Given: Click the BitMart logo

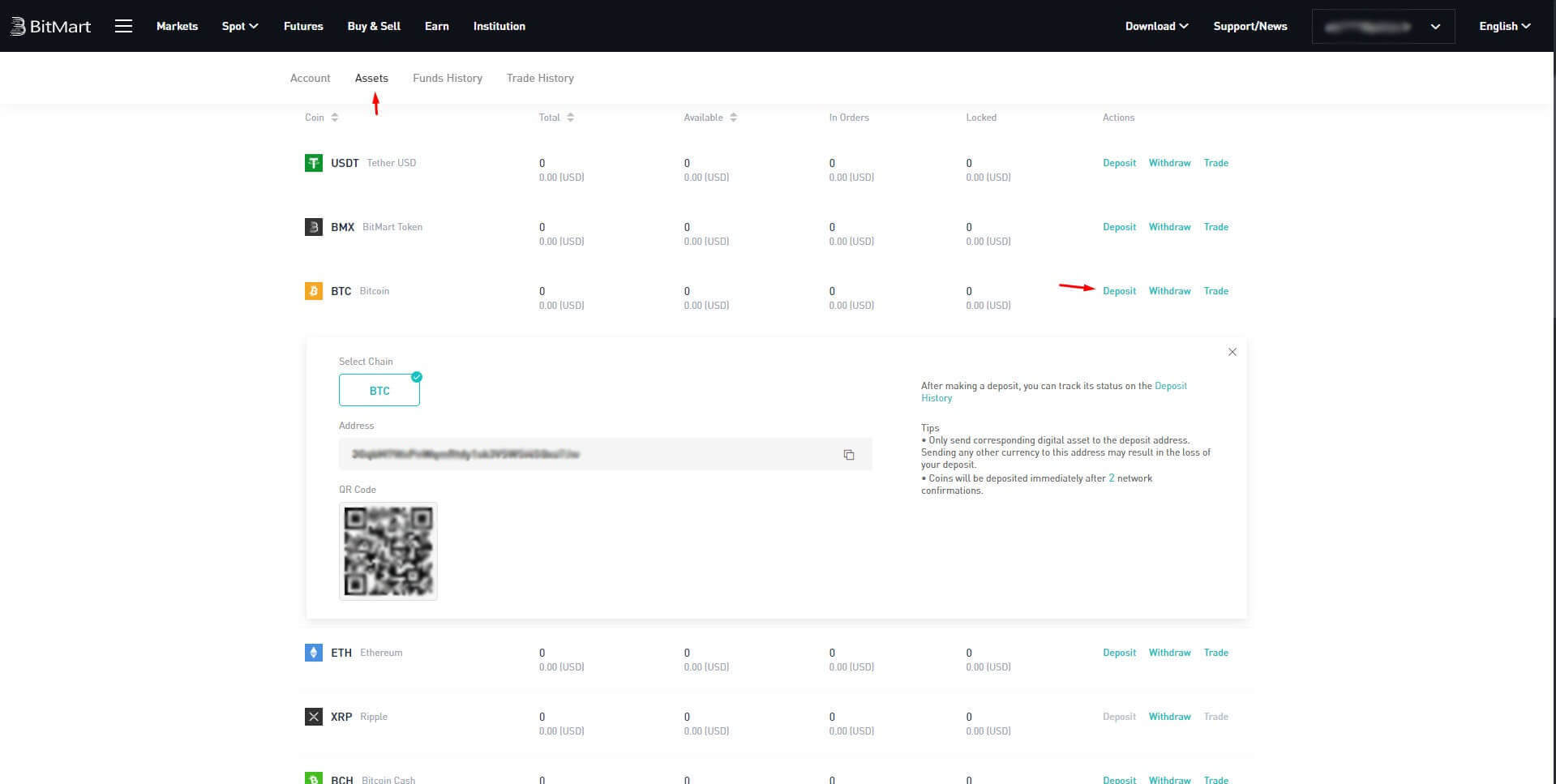Looking at the screenshot, I should point(50,26).
